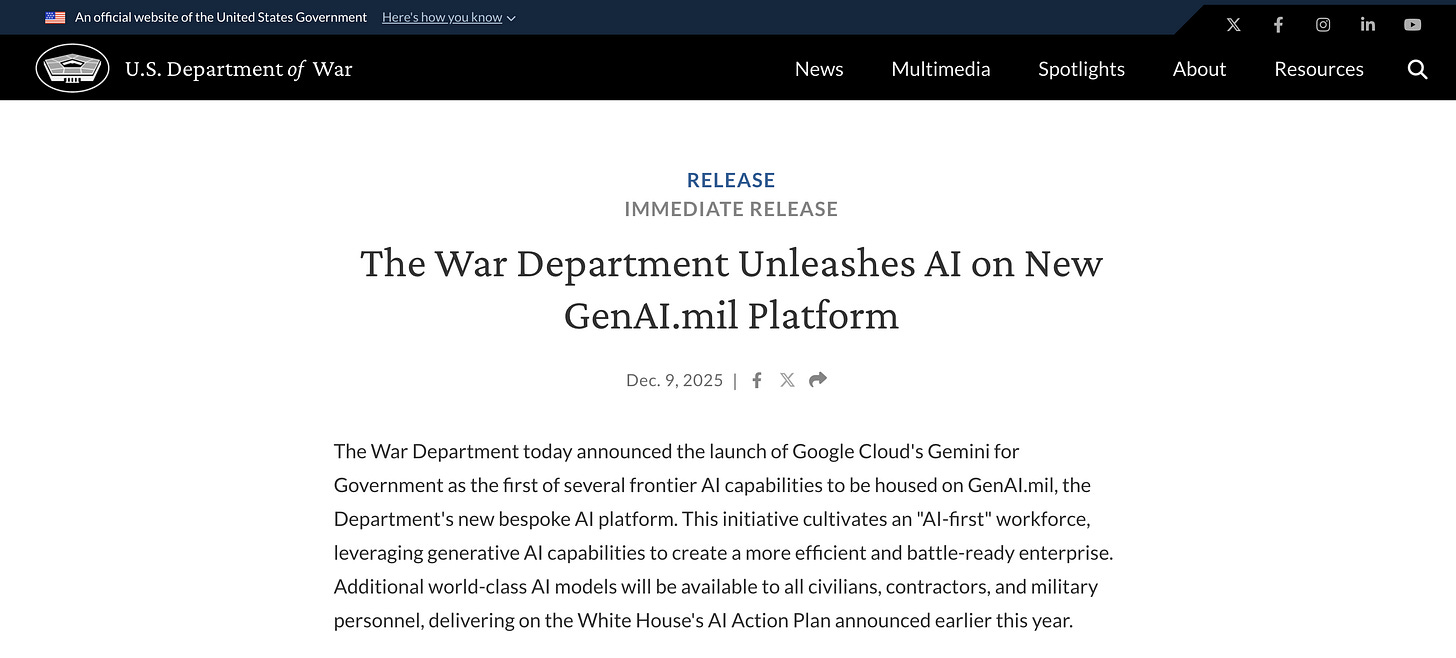Click the Pentagon logo emblem
Screen dimensions: 1456x658
[72, 68]
